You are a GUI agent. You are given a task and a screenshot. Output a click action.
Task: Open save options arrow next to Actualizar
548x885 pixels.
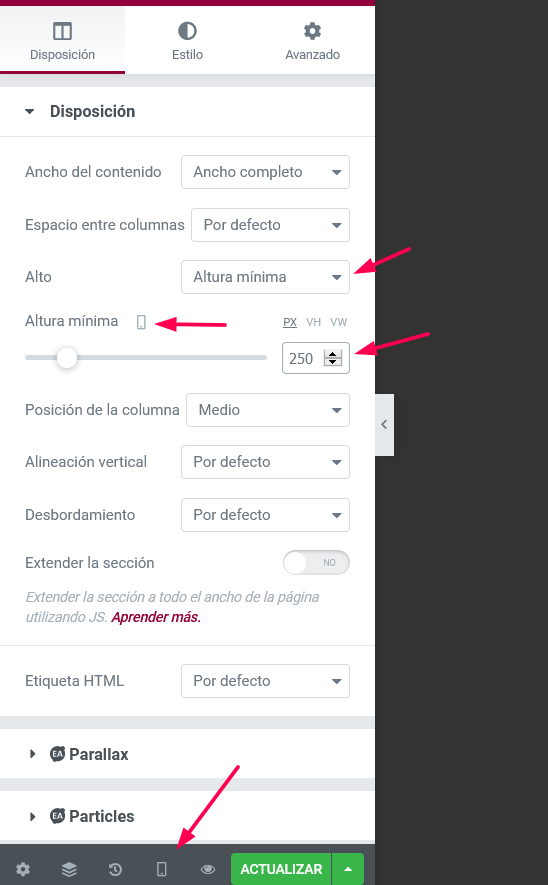tap(348, 869)
